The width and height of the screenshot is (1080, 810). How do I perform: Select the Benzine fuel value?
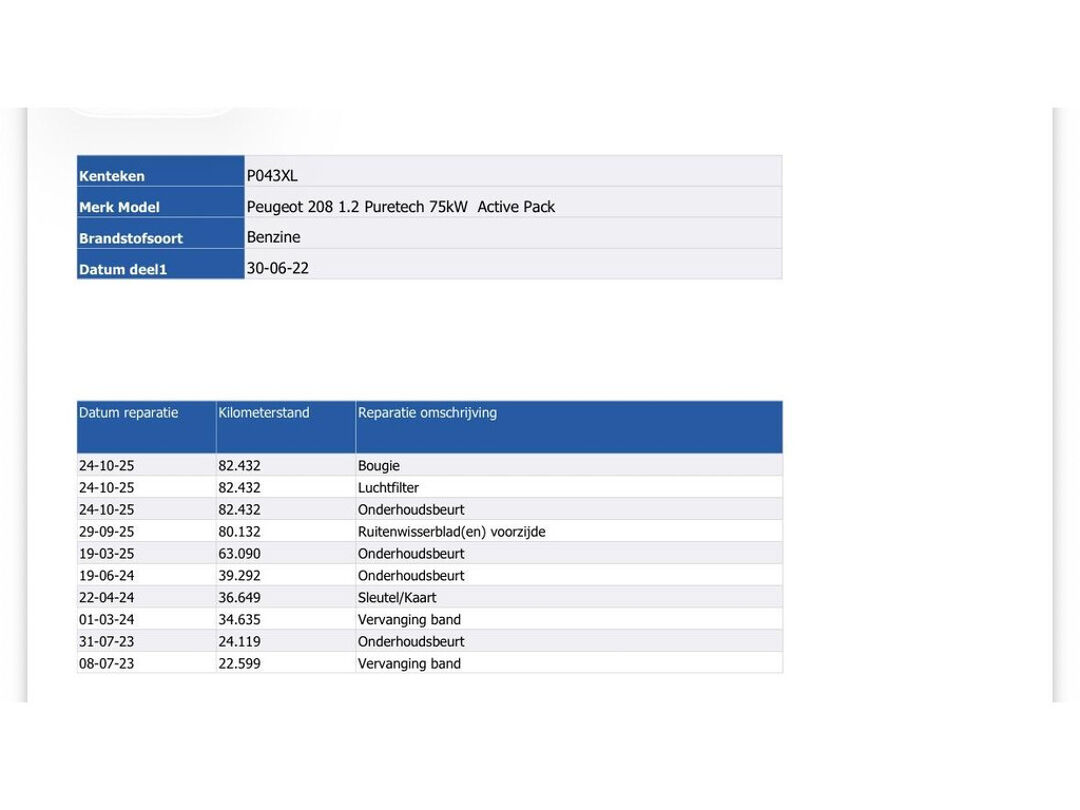[273, 237]
